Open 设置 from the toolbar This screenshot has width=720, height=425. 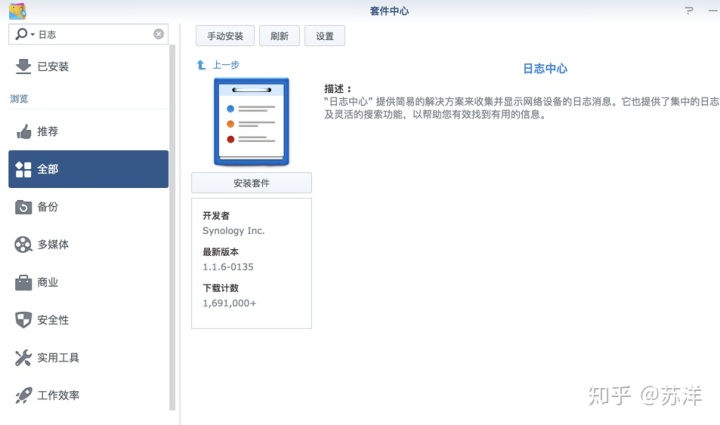point(324,36)
